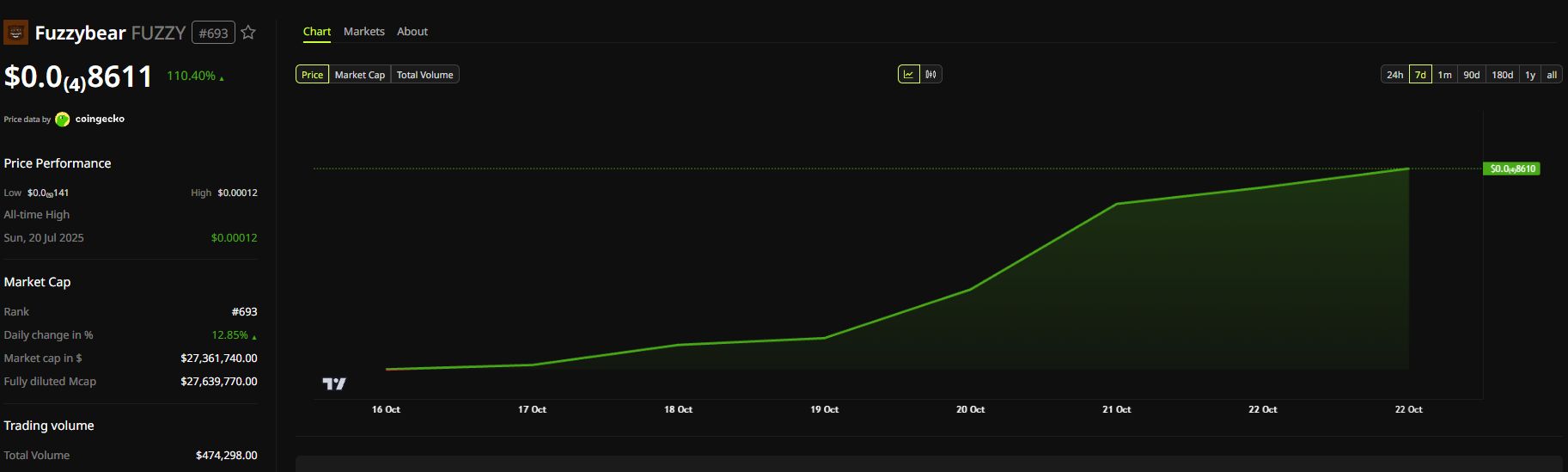Set chart range to 1m
The height and width of the screenshot is (472, 1568).
click(x=1445, y=75)
